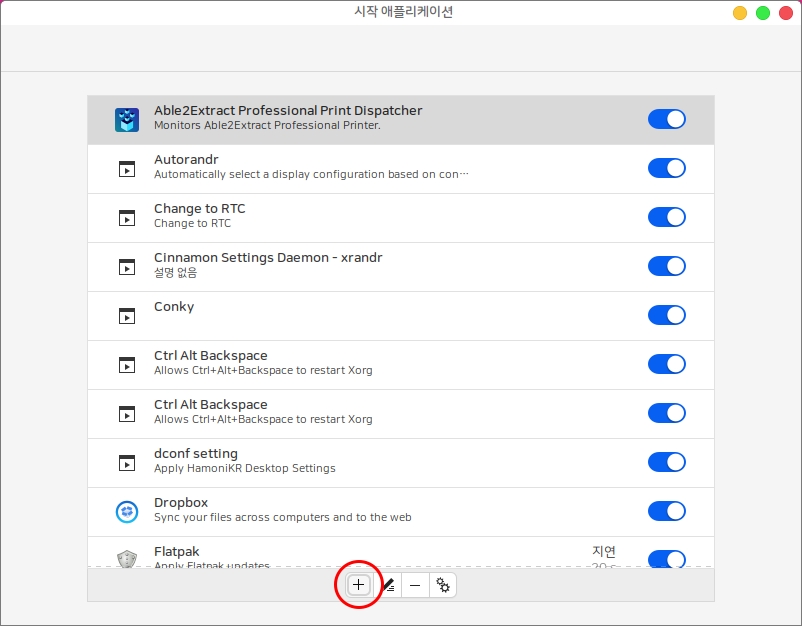The height and width of the screenshot is (626, 802).
Task: Click the gears run-now icon in bottom toolbar
Action: click(443, 585)
